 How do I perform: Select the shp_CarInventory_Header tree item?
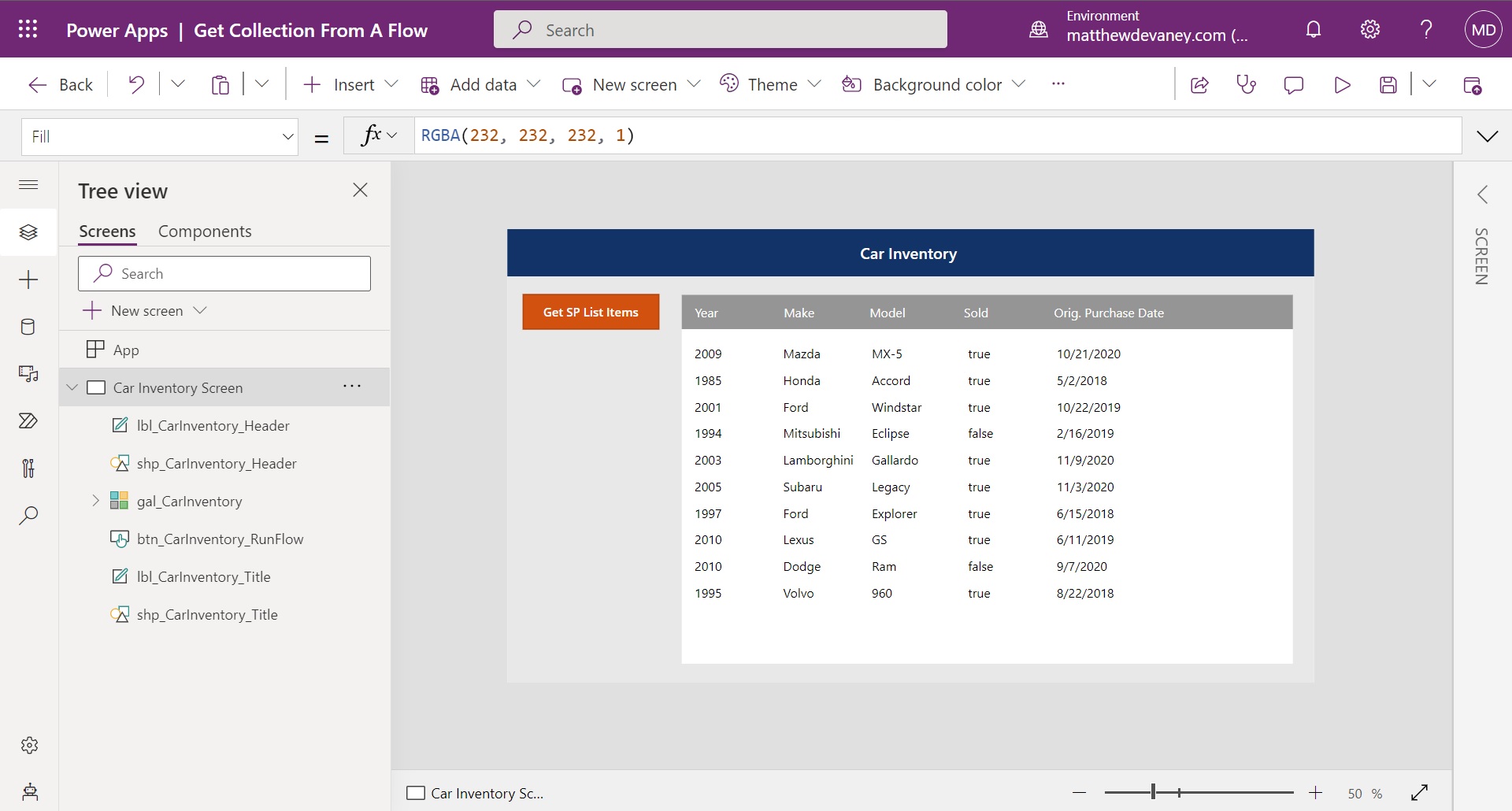pyautogui.click(x=218, y=463)
